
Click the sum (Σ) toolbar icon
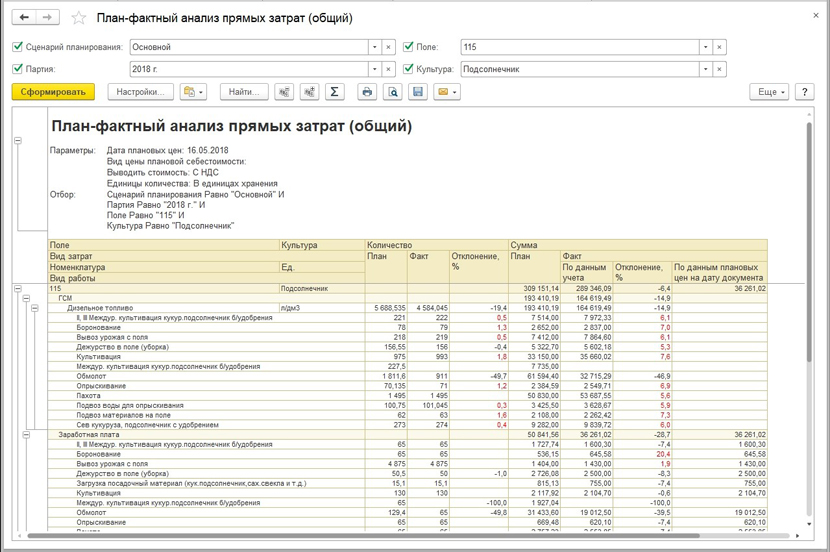[335, 92]
